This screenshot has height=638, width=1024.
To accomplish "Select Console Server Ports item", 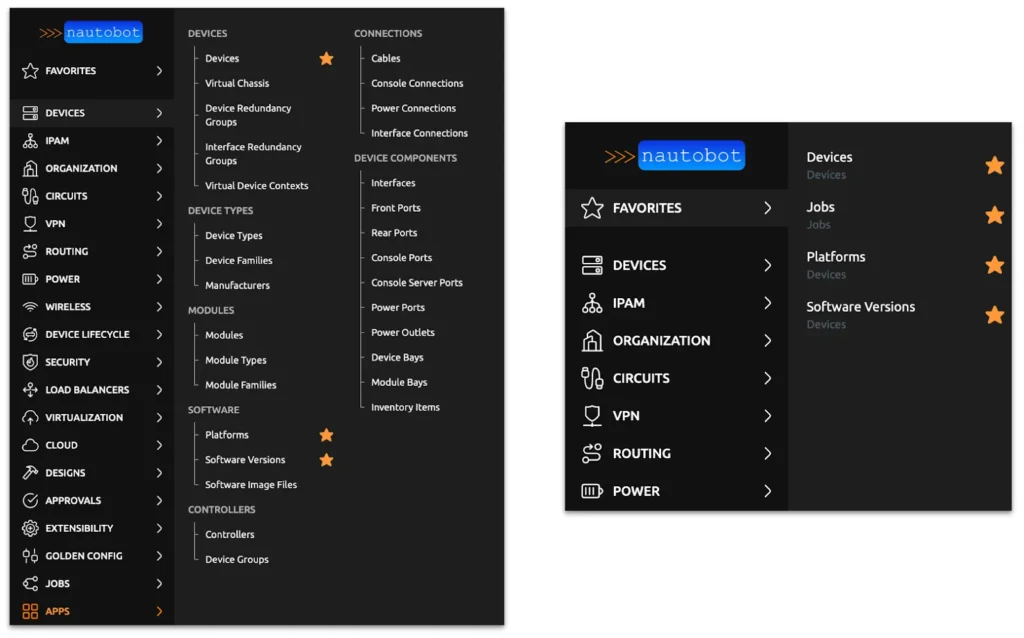I will (416, 283).
